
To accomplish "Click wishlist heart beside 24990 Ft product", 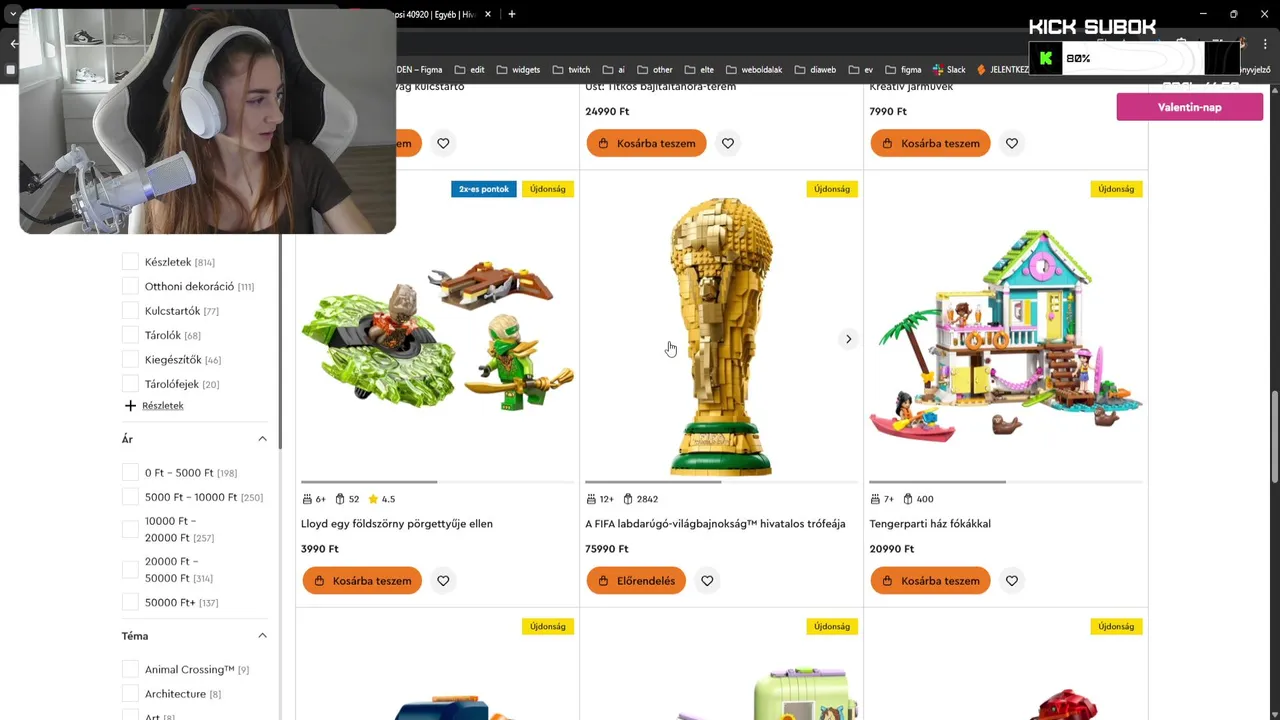I will pos(728,143).
